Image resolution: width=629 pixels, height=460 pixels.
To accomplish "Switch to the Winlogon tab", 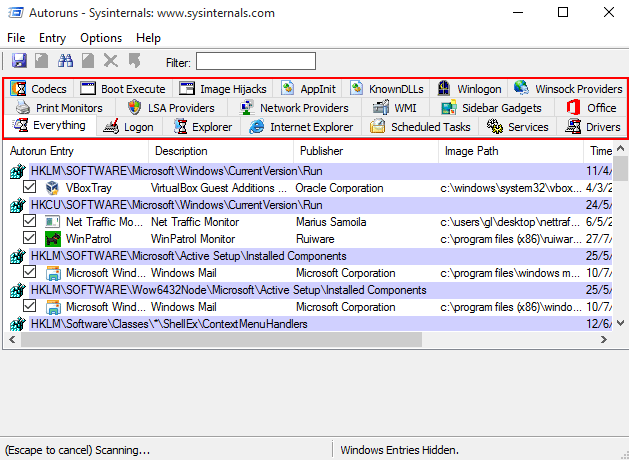I will 469,89.
